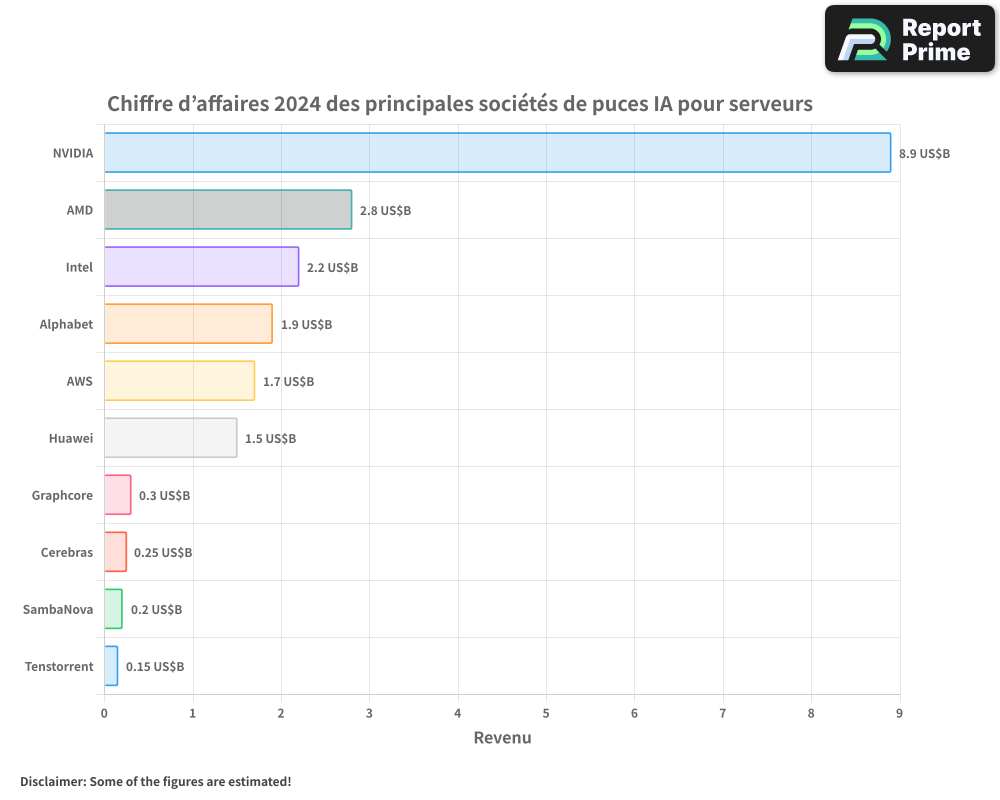Click the 5 tick mark on x-axis

[545, 713]
